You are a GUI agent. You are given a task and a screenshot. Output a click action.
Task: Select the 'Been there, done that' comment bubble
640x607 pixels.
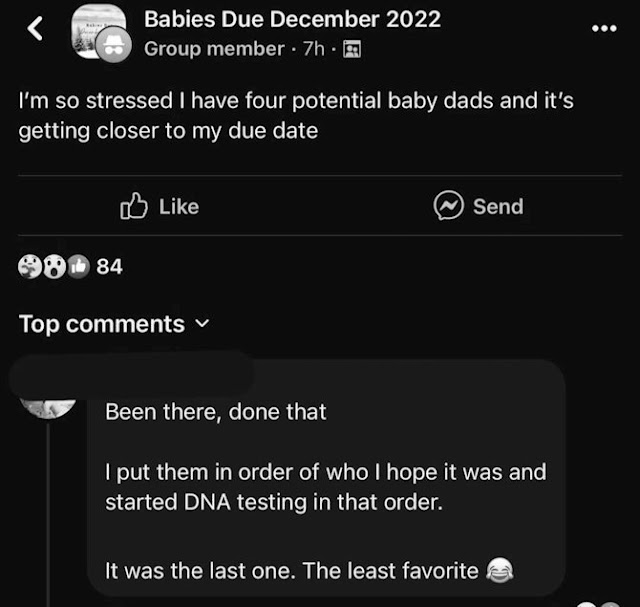point(326,478)
